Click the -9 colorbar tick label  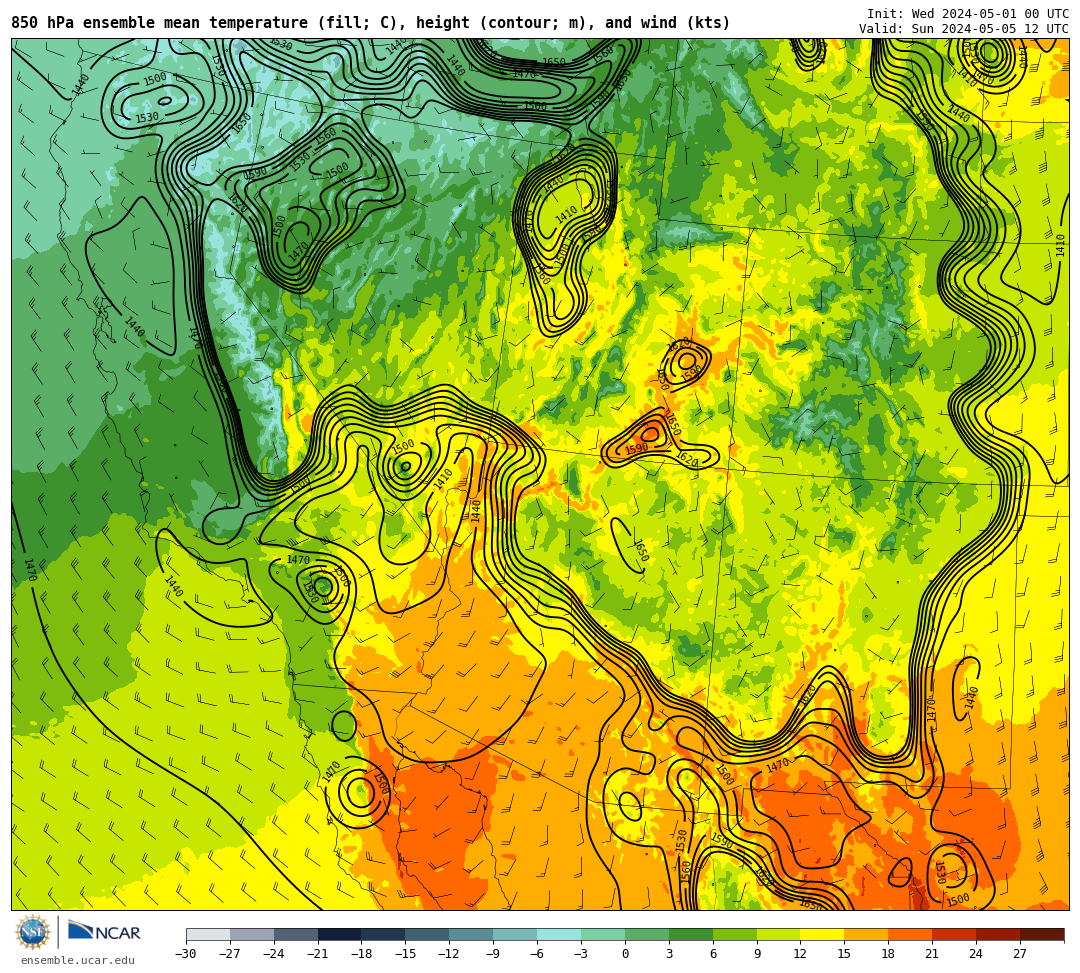point(493,954)
